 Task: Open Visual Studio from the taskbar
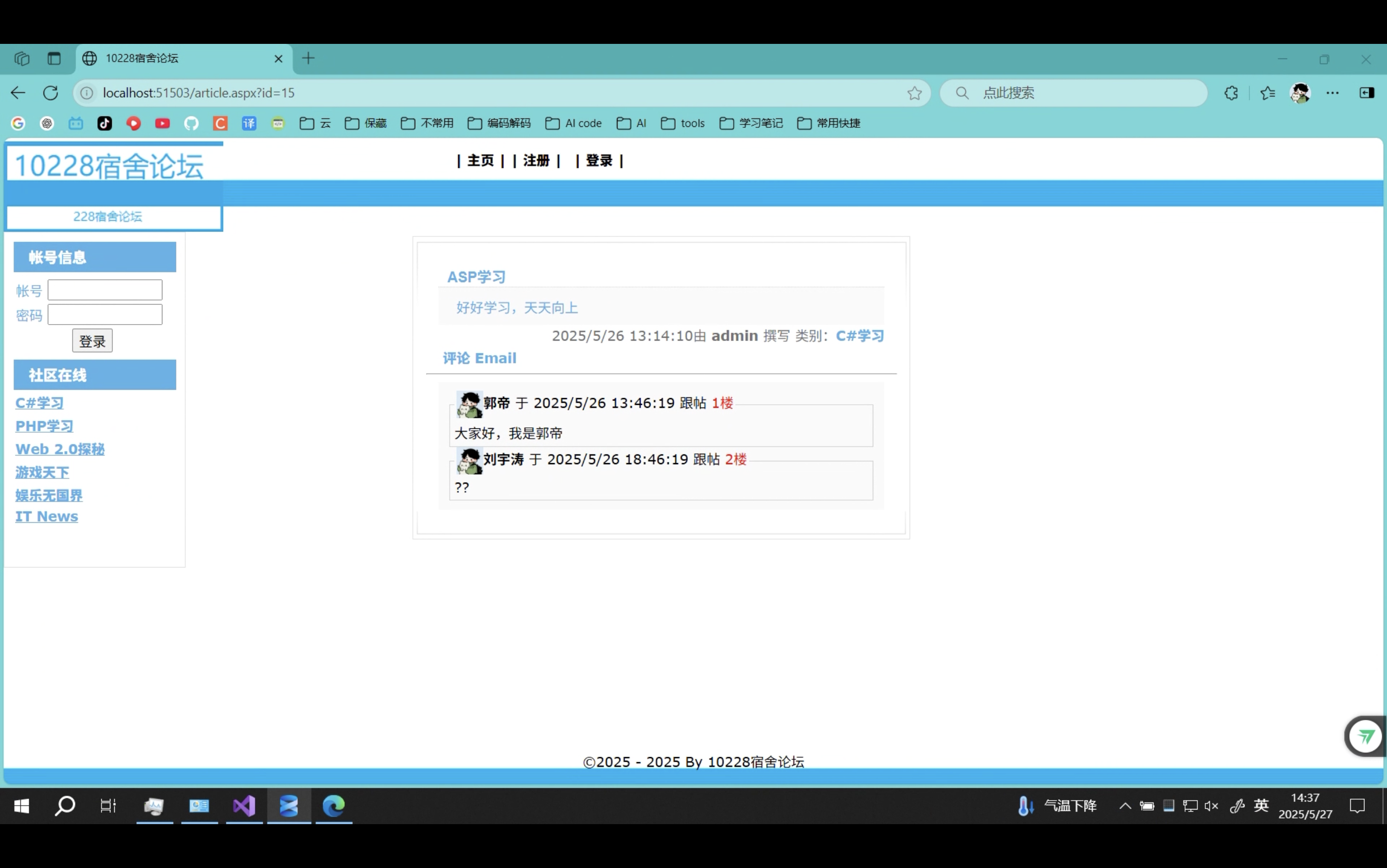244,806
